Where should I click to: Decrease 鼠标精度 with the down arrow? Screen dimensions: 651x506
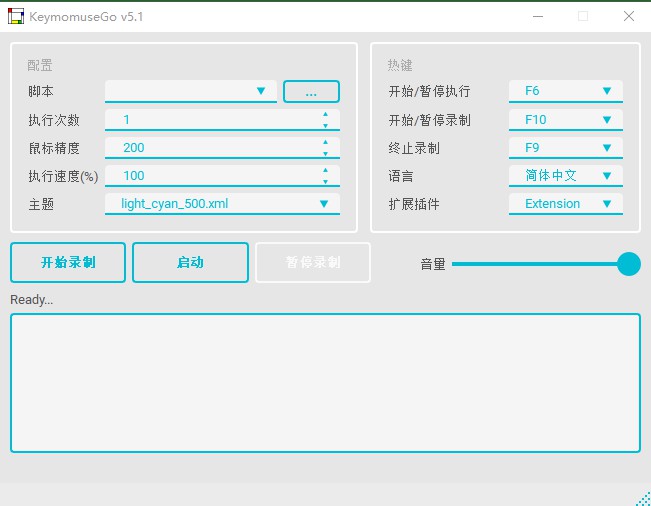[325, 154]
